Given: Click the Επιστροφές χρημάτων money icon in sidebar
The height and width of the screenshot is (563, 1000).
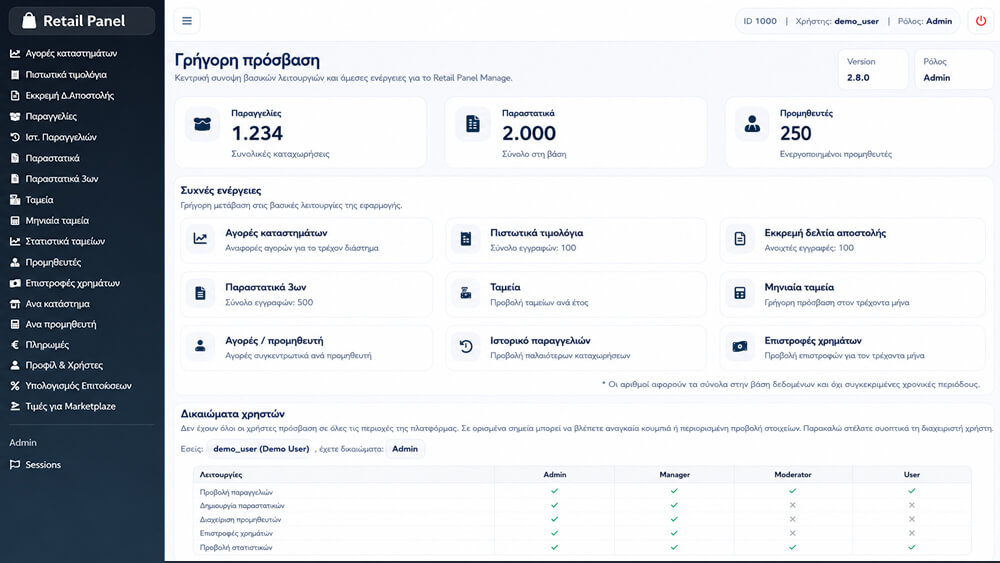Looking at the screenshot, I should [x=15, y=283].
